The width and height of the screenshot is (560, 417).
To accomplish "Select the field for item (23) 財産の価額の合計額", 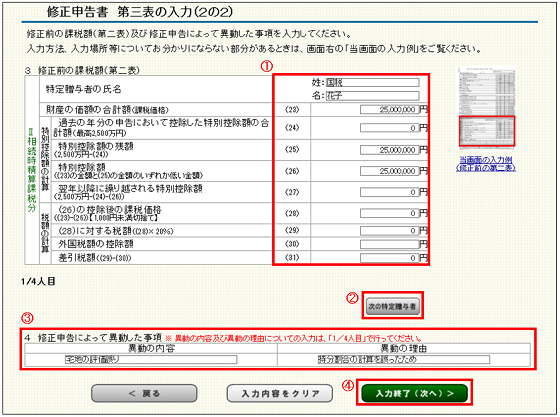I will coord(389,109).
